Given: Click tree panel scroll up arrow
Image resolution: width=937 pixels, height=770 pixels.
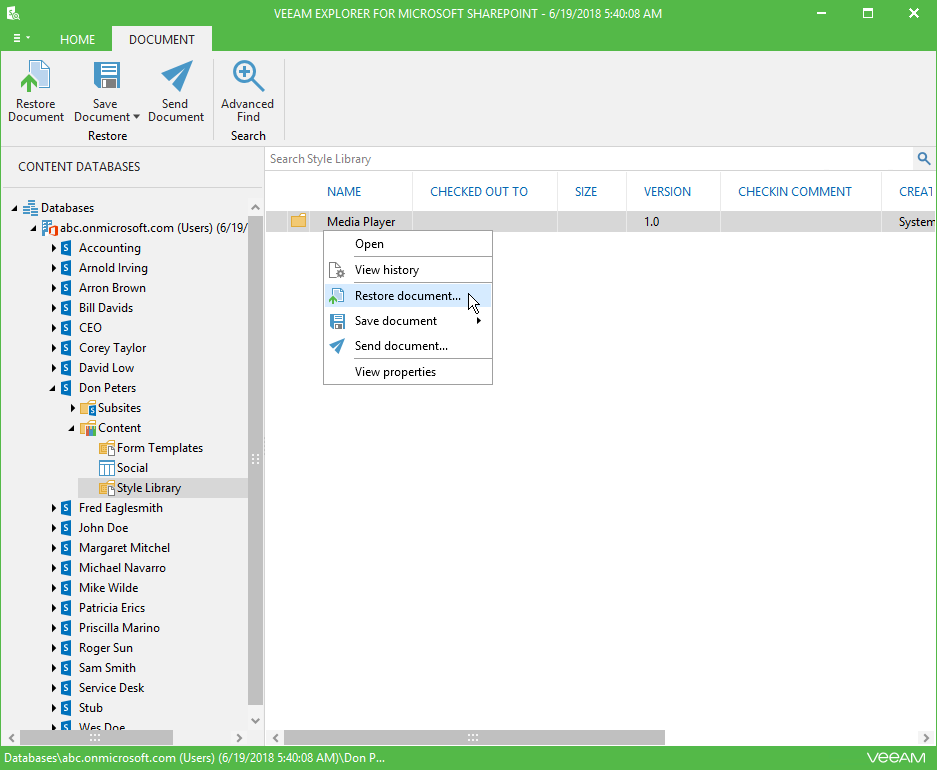Looking at the screenshot, I should click(x=256, y=207).
